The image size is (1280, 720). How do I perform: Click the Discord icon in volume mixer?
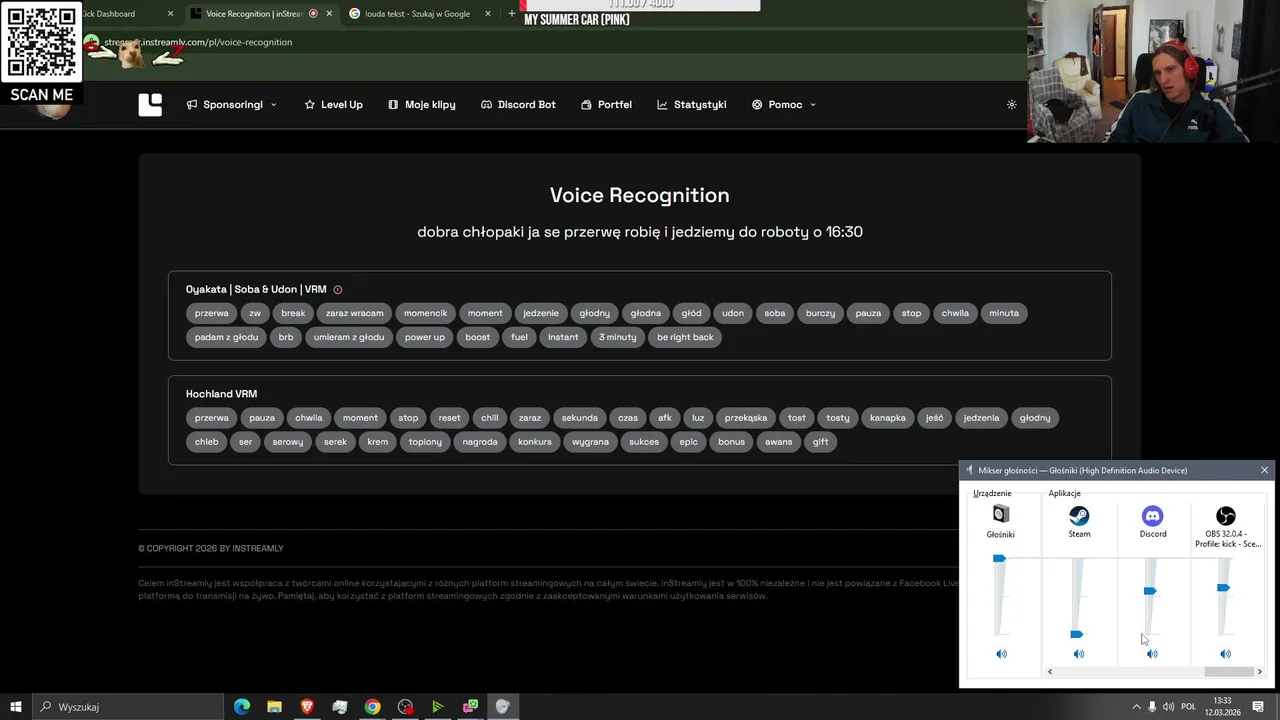[1152, 515]
